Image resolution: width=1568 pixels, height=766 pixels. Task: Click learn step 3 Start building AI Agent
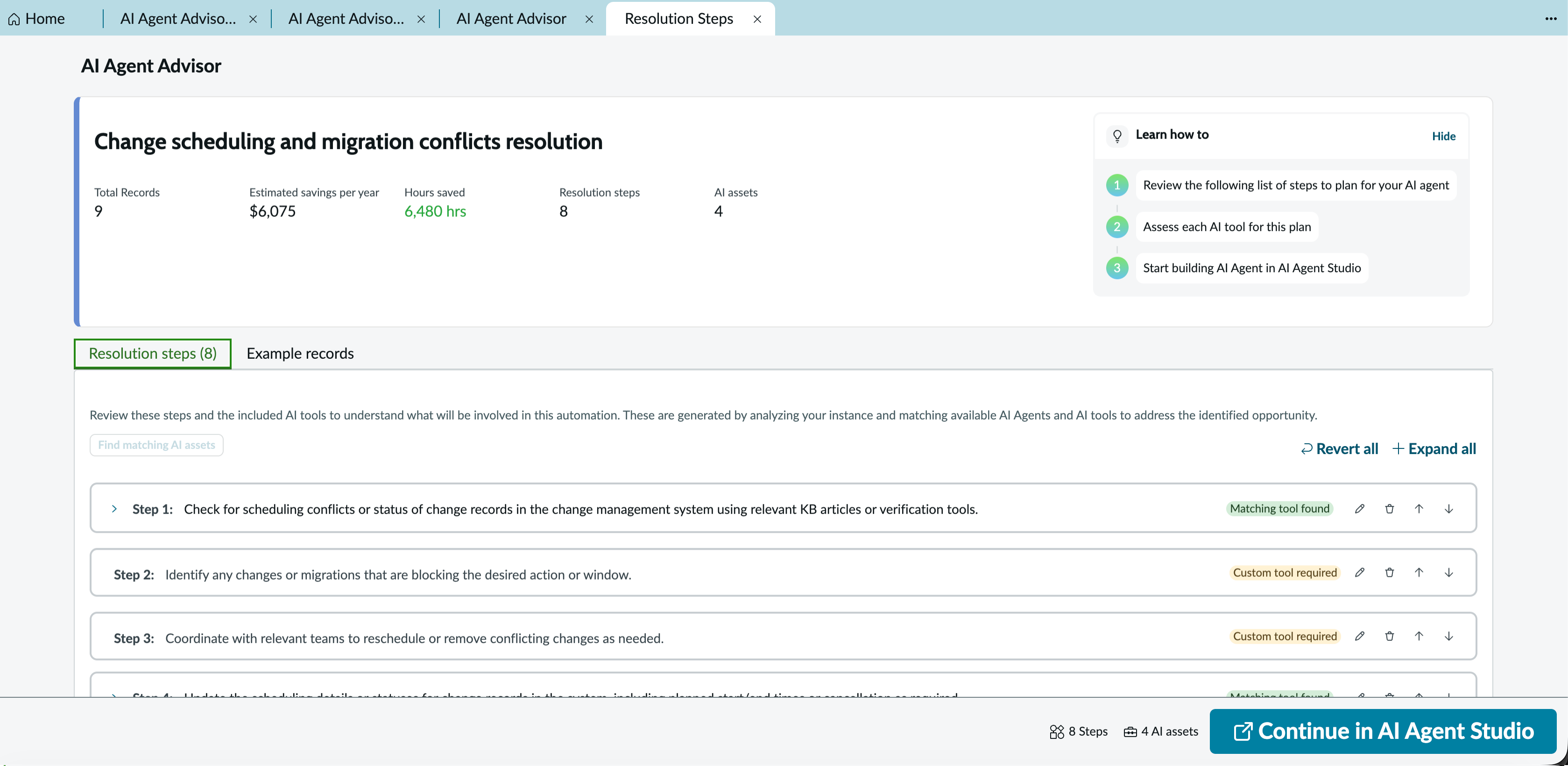(1252, 268)
